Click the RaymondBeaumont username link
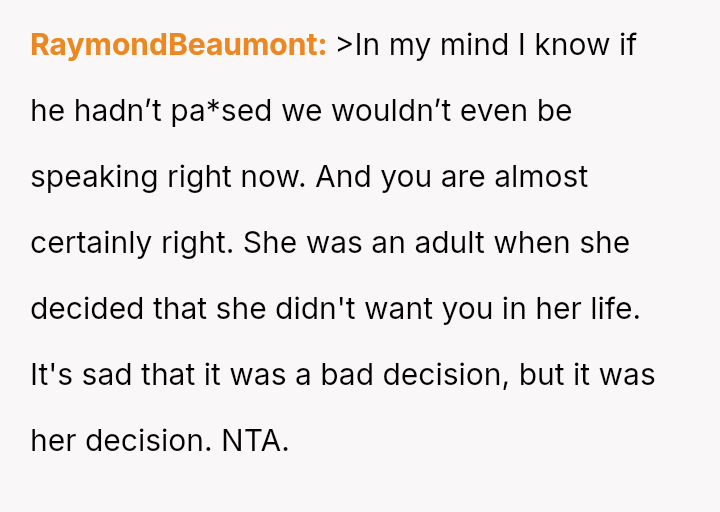This screenshot has height=512, width=720. (x=178, y=45)
